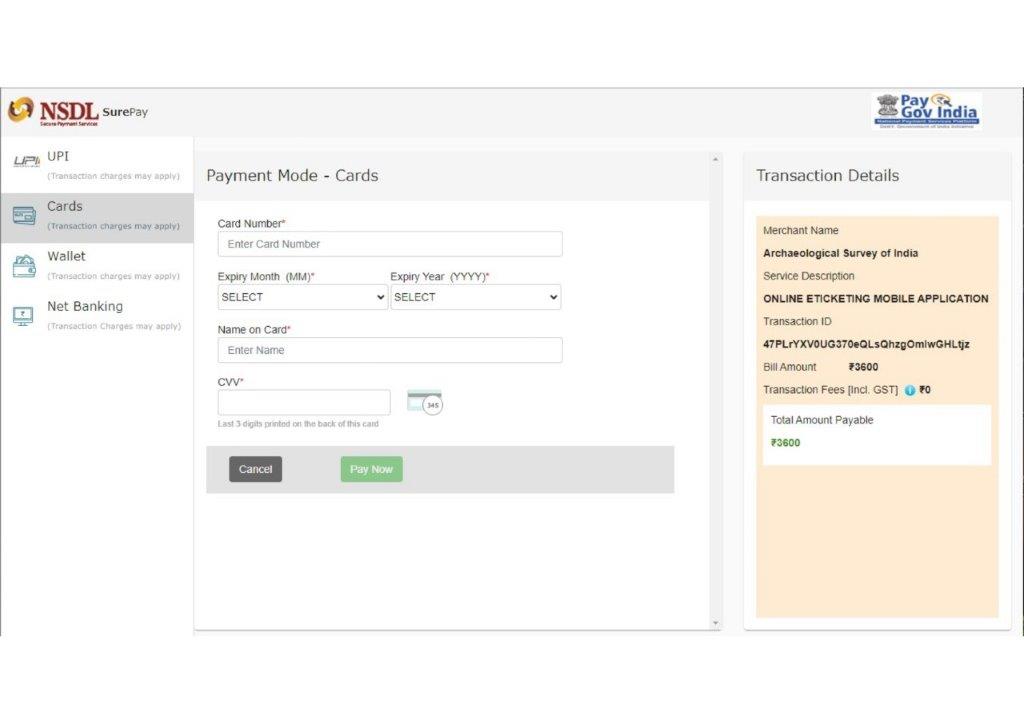Click the UPI logo icon in sidebar

[25, 162]
